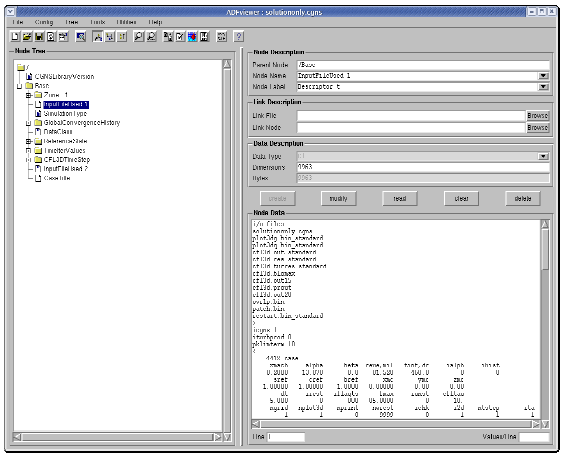Click Browse next to Link File

(x=538, y=116)
